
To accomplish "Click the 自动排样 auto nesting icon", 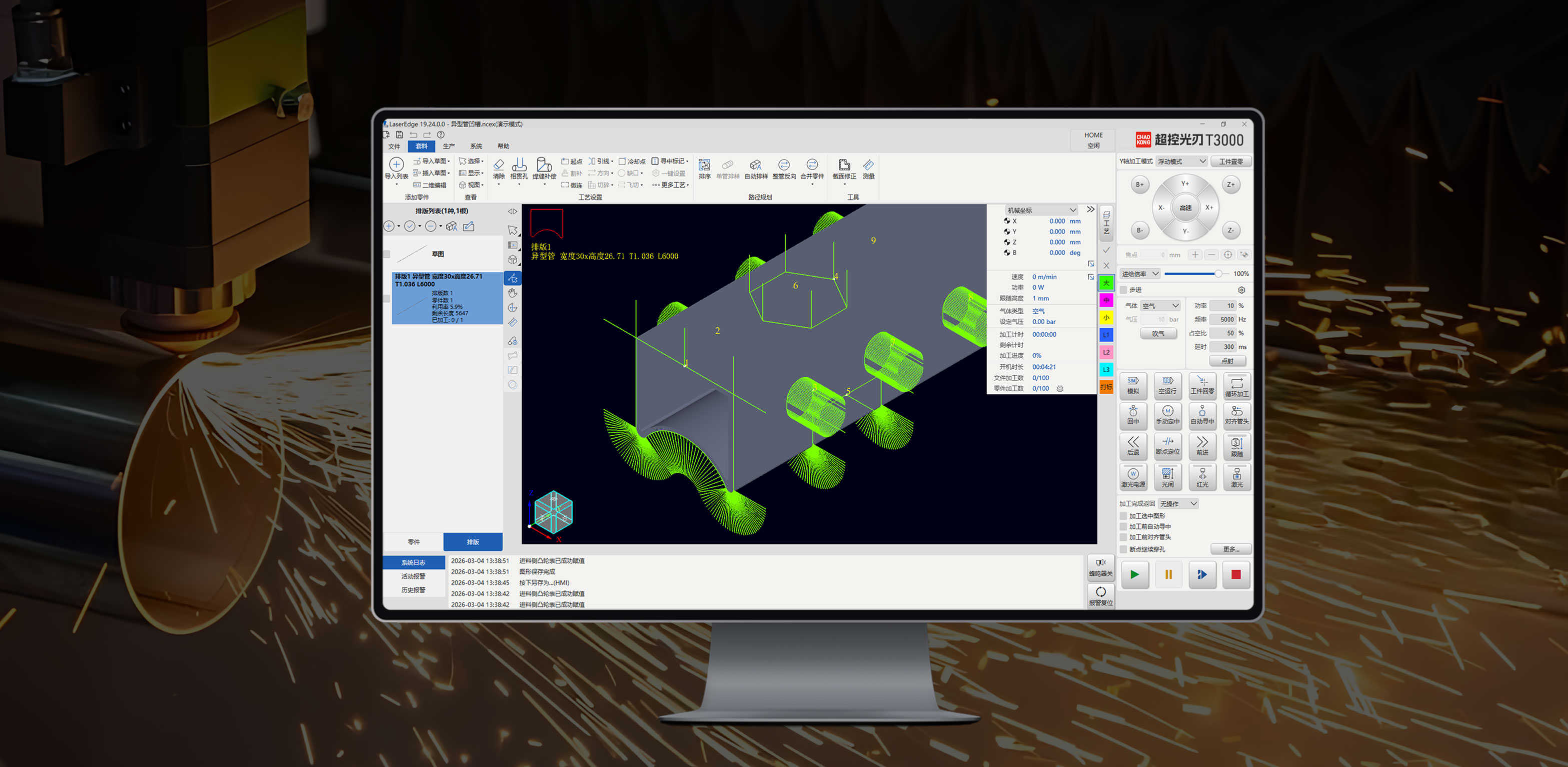I will (755, 165).
